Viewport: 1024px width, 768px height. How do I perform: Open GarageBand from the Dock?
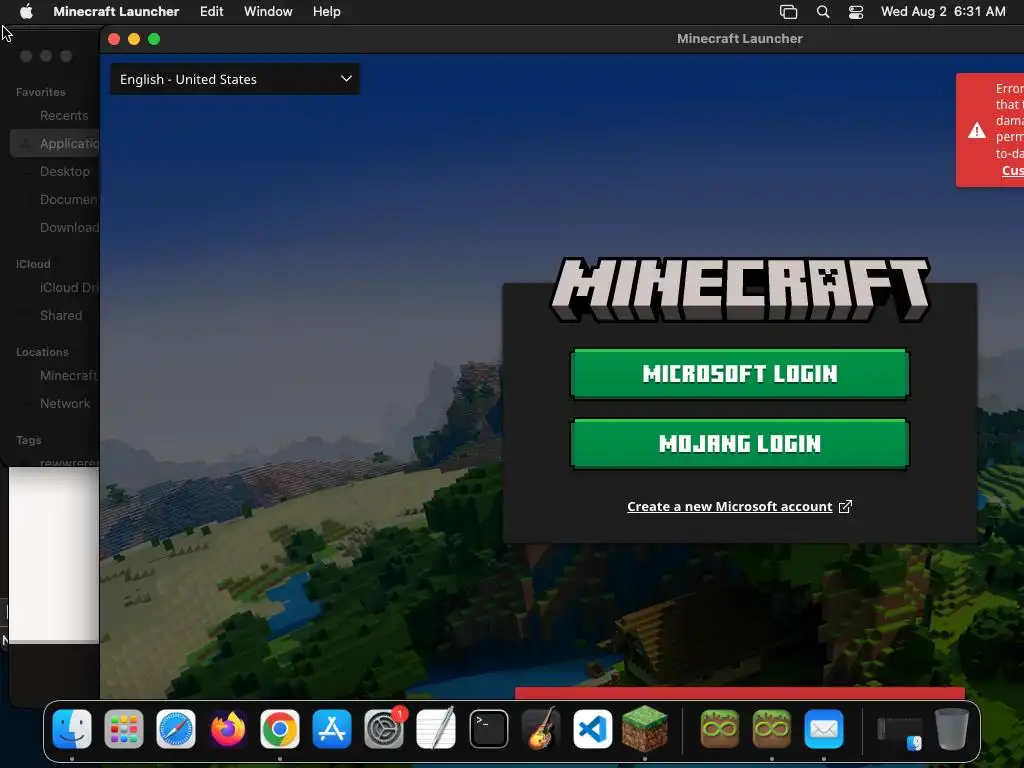pyautogui.click(x=541, y=729)
